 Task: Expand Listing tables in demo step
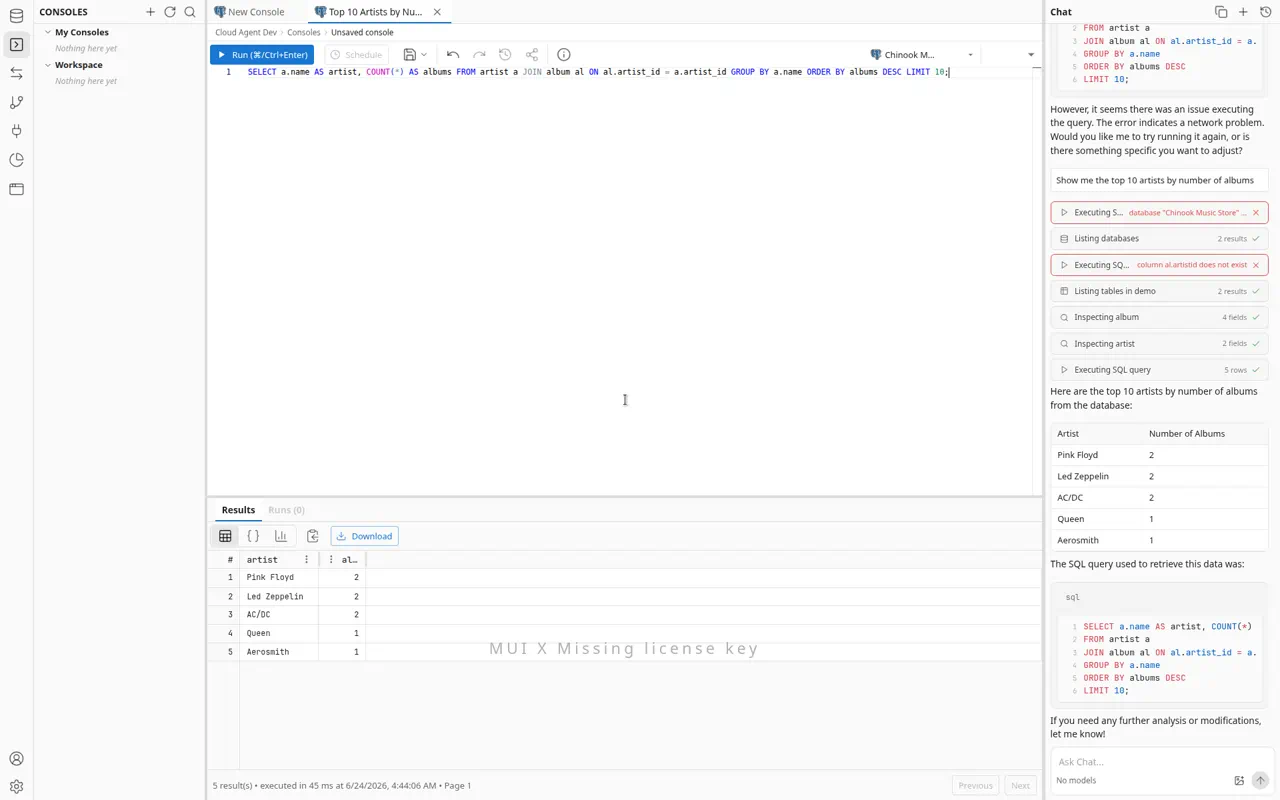pos(1159,291)
